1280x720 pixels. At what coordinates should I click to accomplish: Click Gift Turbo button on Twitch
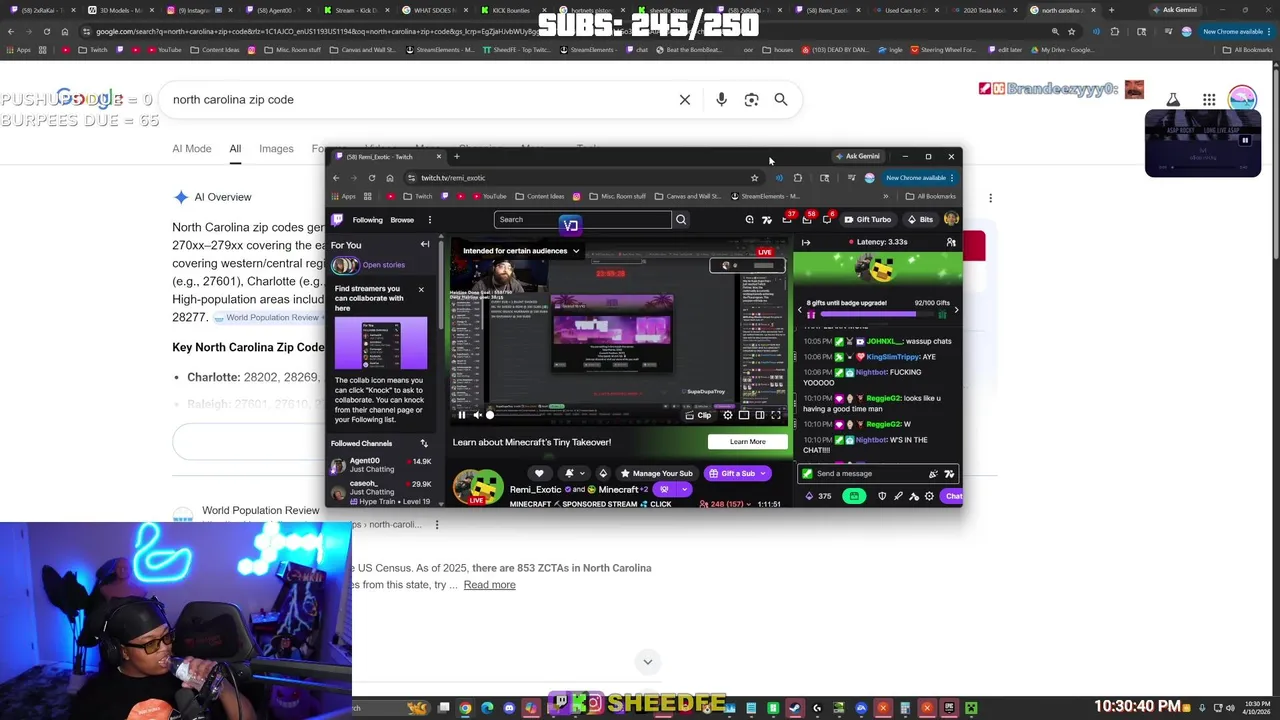868,220
